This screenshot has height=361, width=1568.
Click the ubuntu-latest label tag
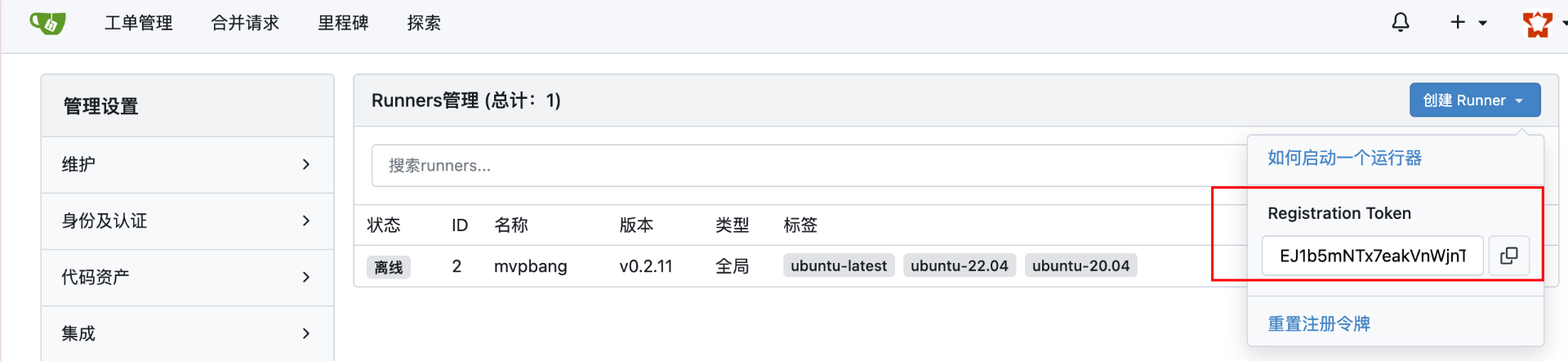839,265
